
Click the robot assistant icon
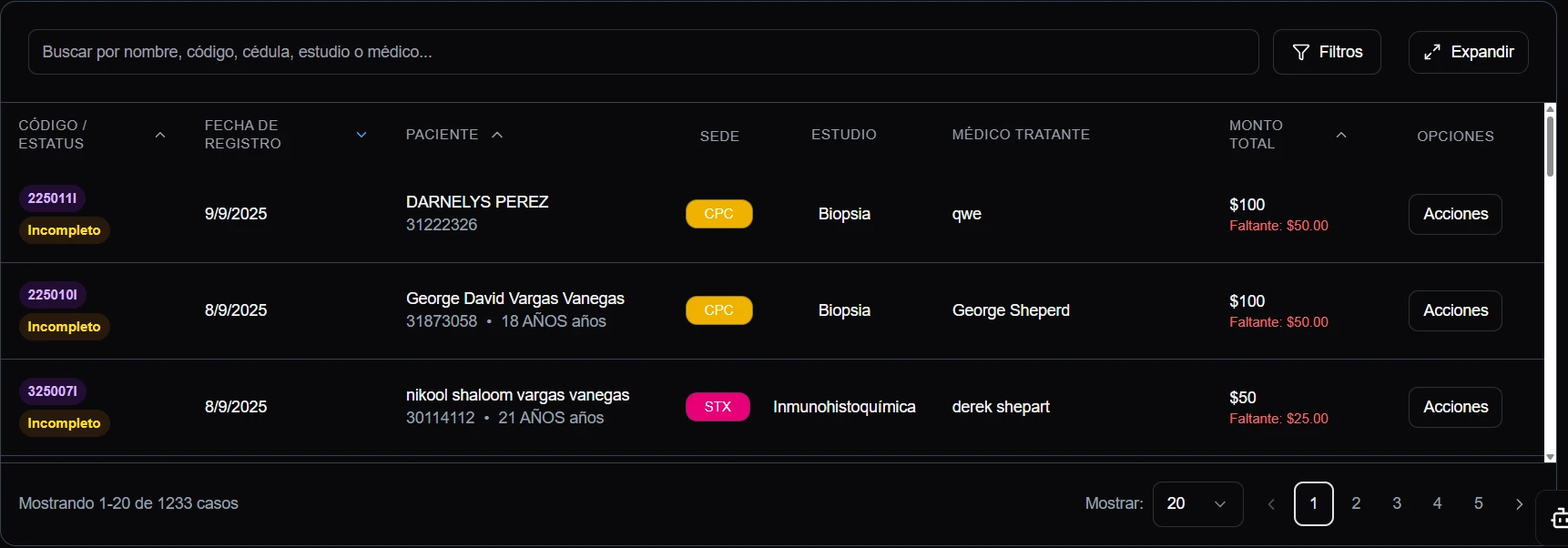[x=1558, y=519]
